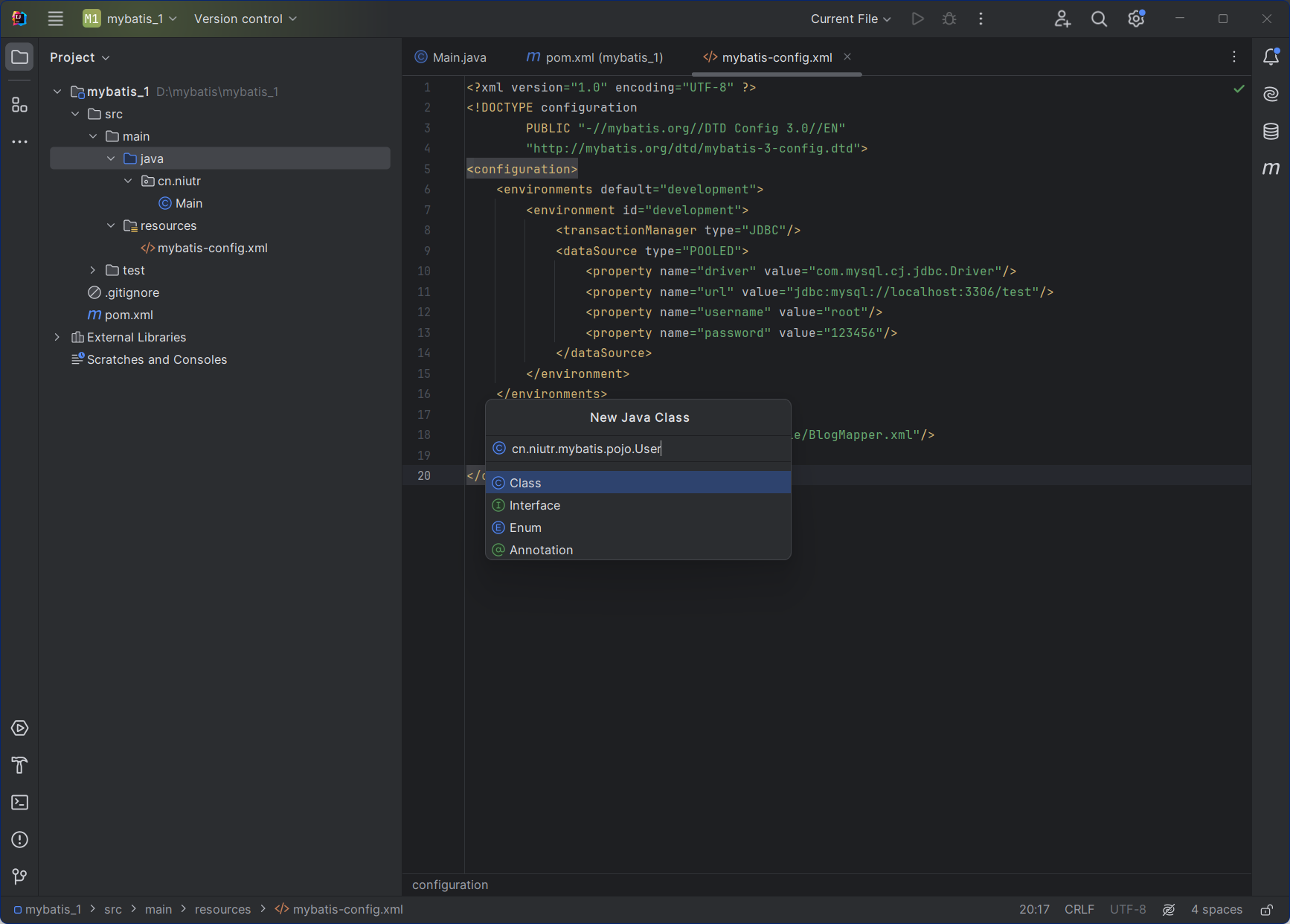Expand the External Libraries node
The height and width of the screenshot is (924, 1290).
click(x=57, y=337)
